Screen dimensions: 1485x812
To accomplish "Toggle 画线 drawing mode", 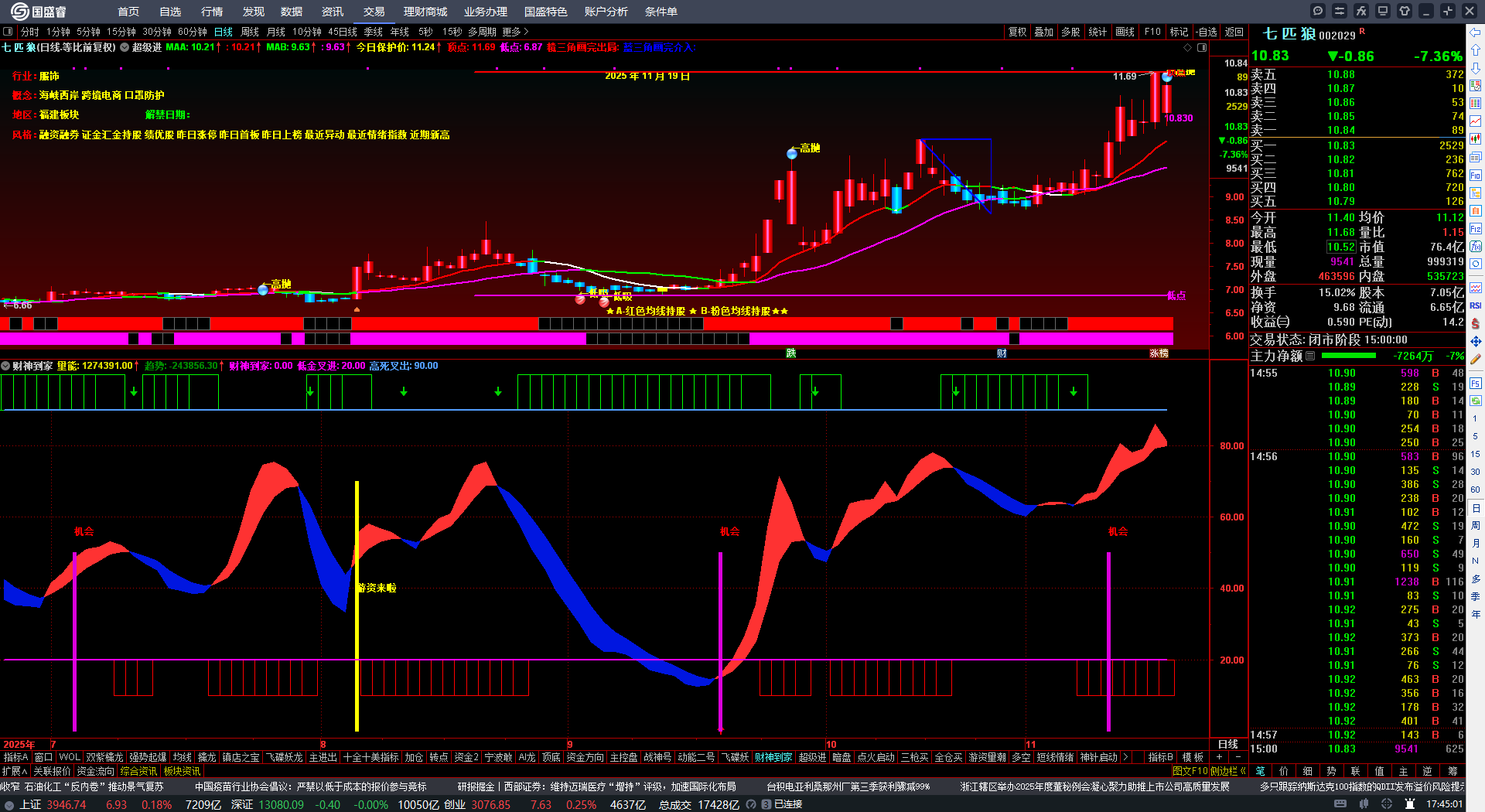I will pyautogui.click(x=1125, y=32).
